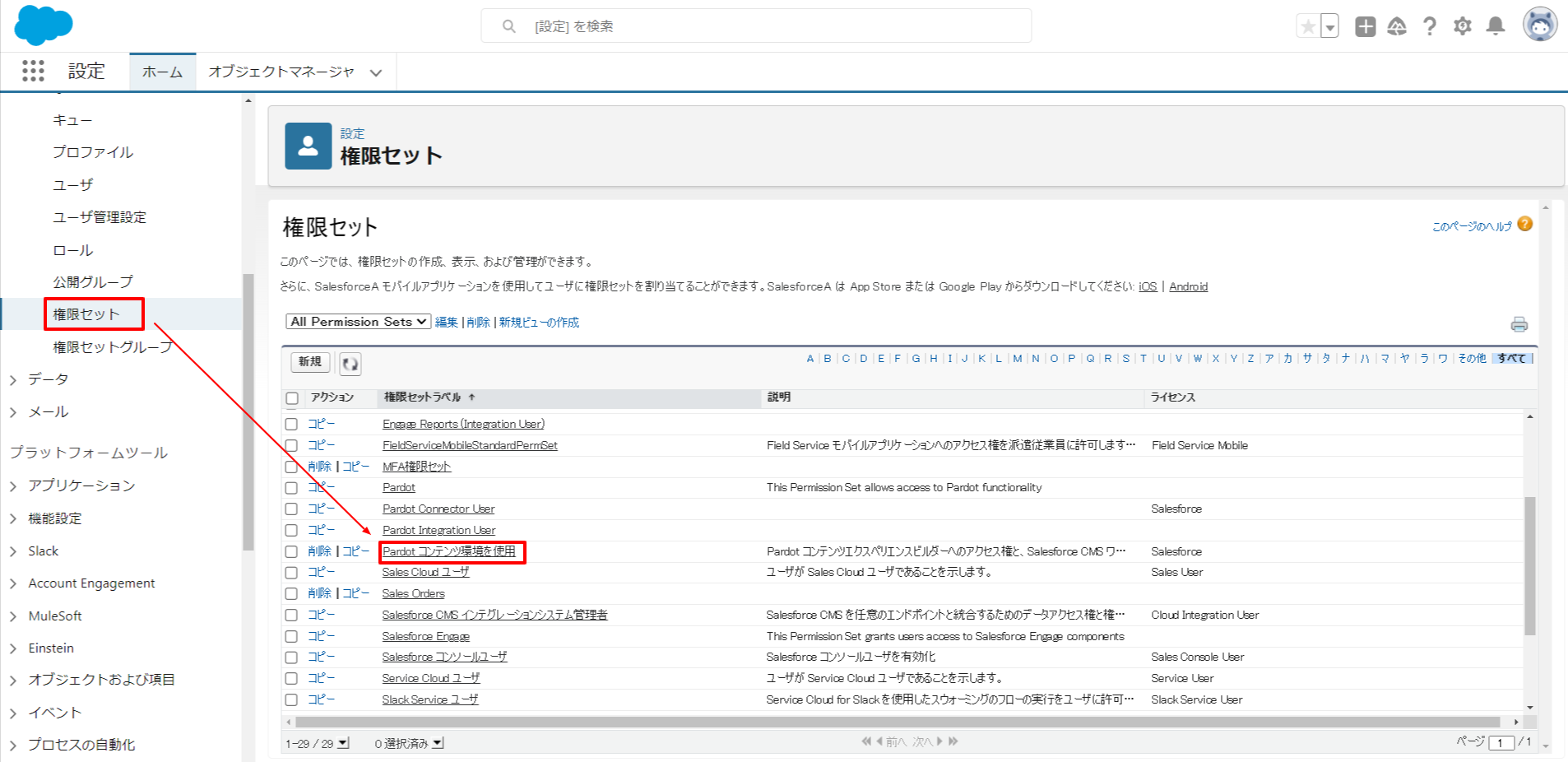Click the refresh list button
The height and width of the screenshot is (762, 1568).
point(350,364)
